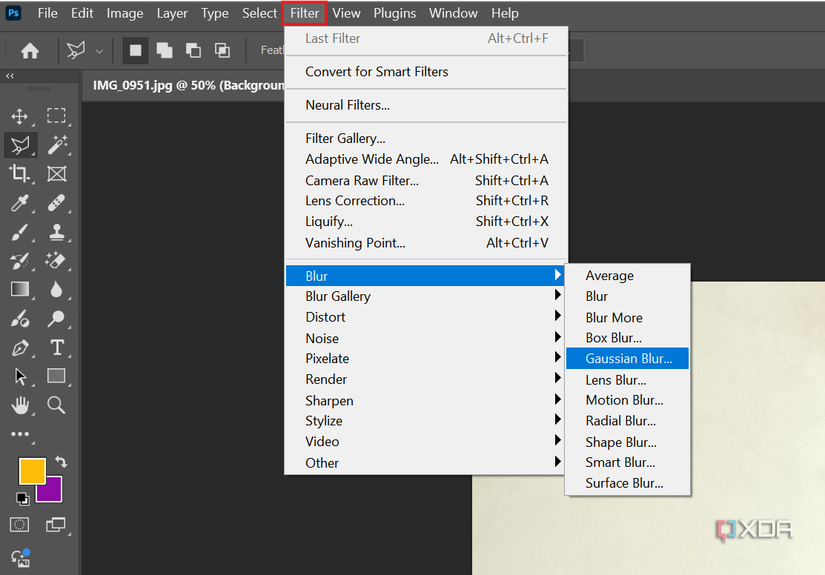The width and height of the screenshot is (825, 575).
Task: Choose Gaussian Blur from the submenu
Action: (x=627, y=358)
